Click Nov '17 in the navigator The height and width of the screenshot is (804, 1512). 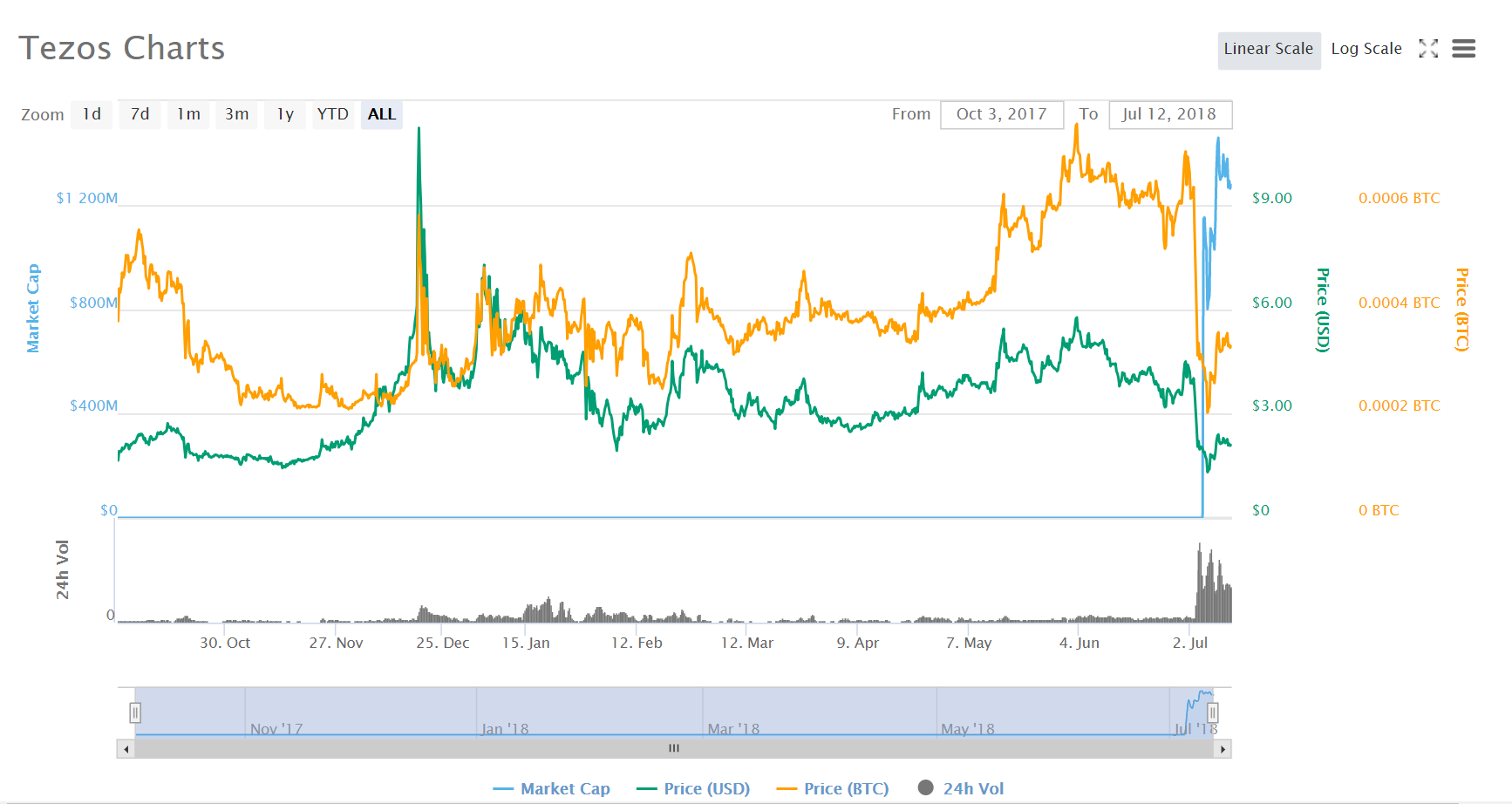click(276, 729)
